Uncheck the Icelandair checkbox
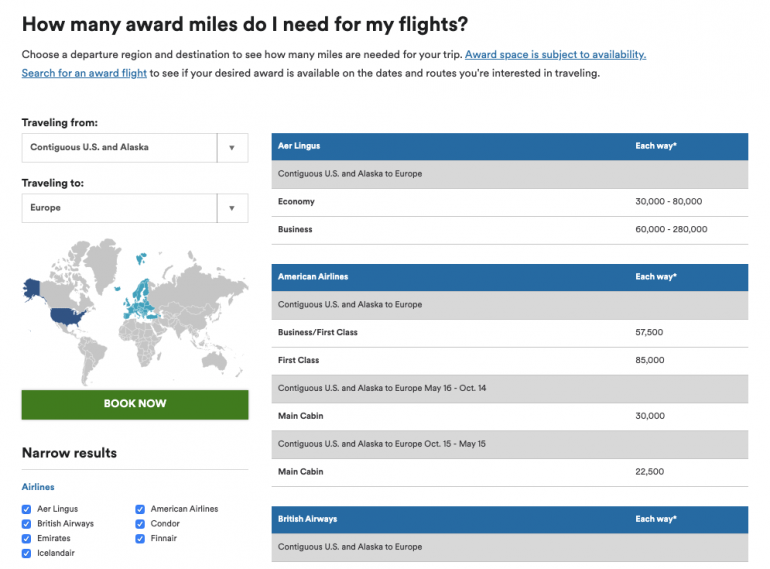The height and width of the screenshot is (569, 770). click(26, 553)
